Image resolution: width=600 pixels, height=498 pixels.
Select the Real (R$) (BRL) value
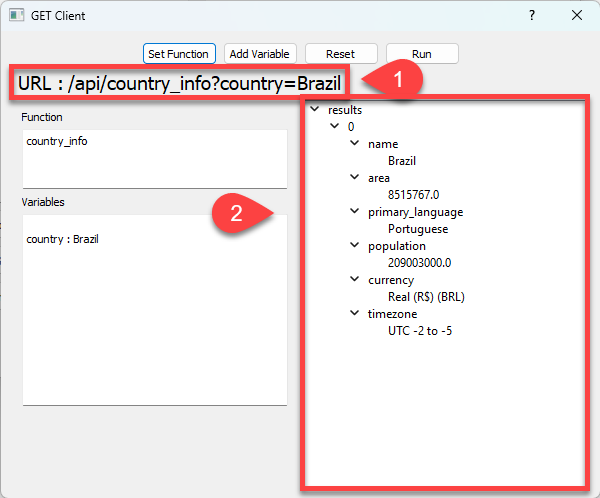pos(426,297)
